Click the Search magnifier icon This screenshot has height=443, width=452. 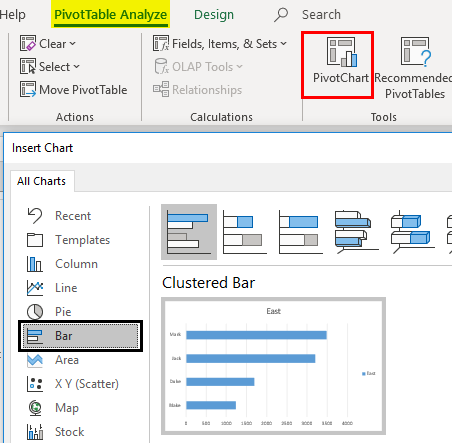pyautogui.click(x=281, y=15)
